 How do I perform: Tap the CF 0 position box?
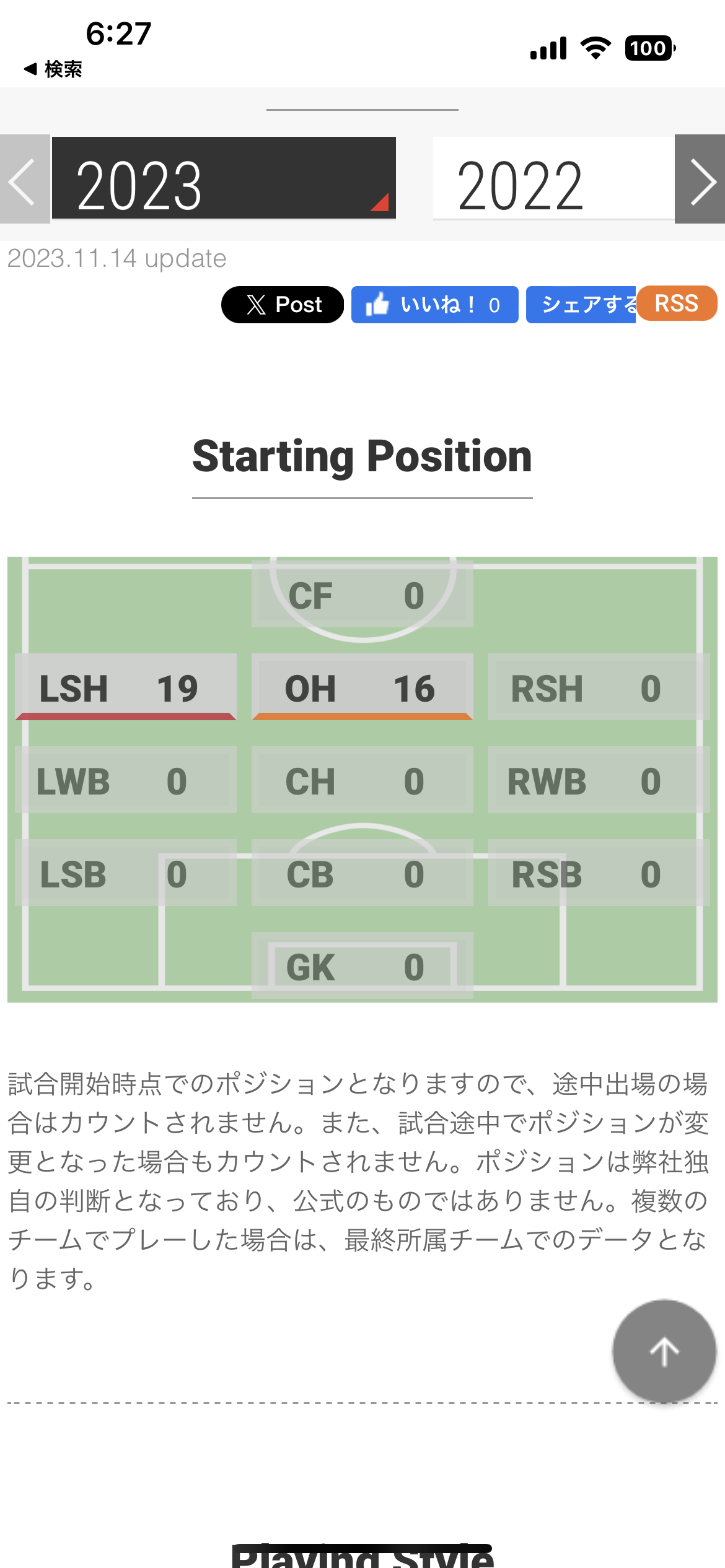click(362, 594)
